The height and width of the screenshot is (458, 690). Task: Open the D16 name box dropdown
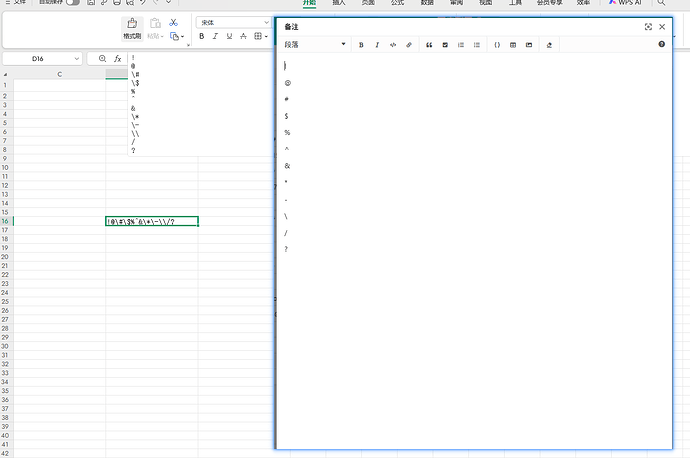pyautogui.click(x=77, y=59)
